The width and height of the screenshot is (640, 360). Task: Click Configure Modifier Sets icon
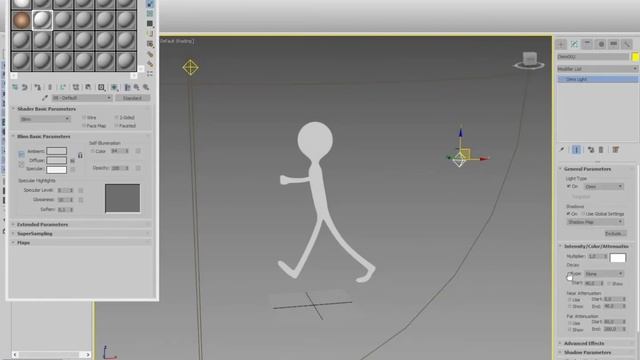point(616,150)
